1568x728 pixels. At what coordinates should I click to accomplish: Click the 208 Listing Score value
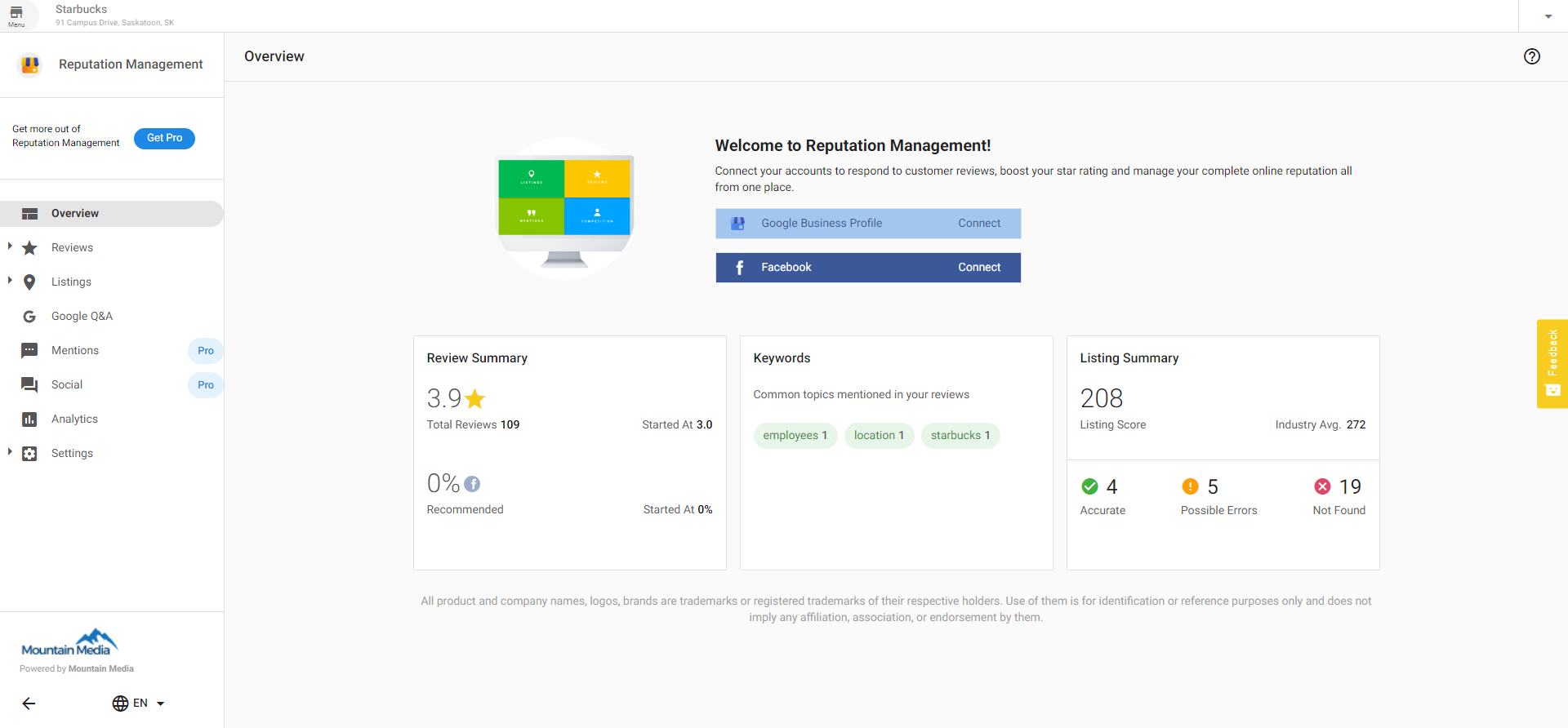(x=1102, y=399)
